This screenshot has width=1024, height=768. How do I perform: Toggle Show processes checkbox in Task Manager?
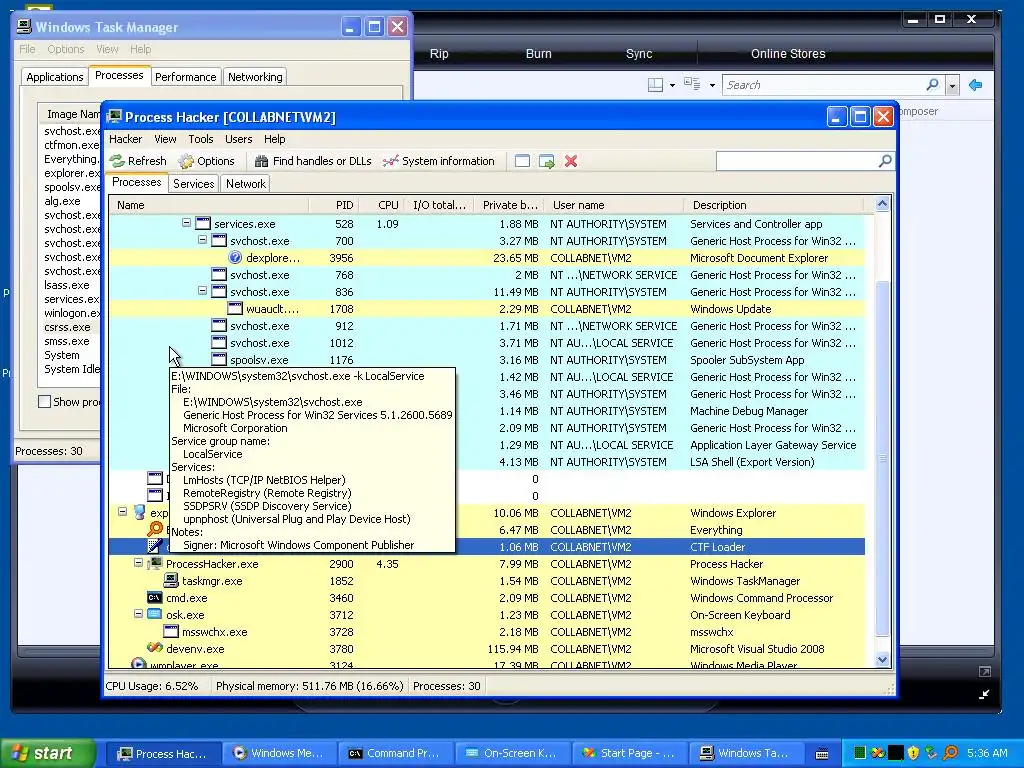44,402
